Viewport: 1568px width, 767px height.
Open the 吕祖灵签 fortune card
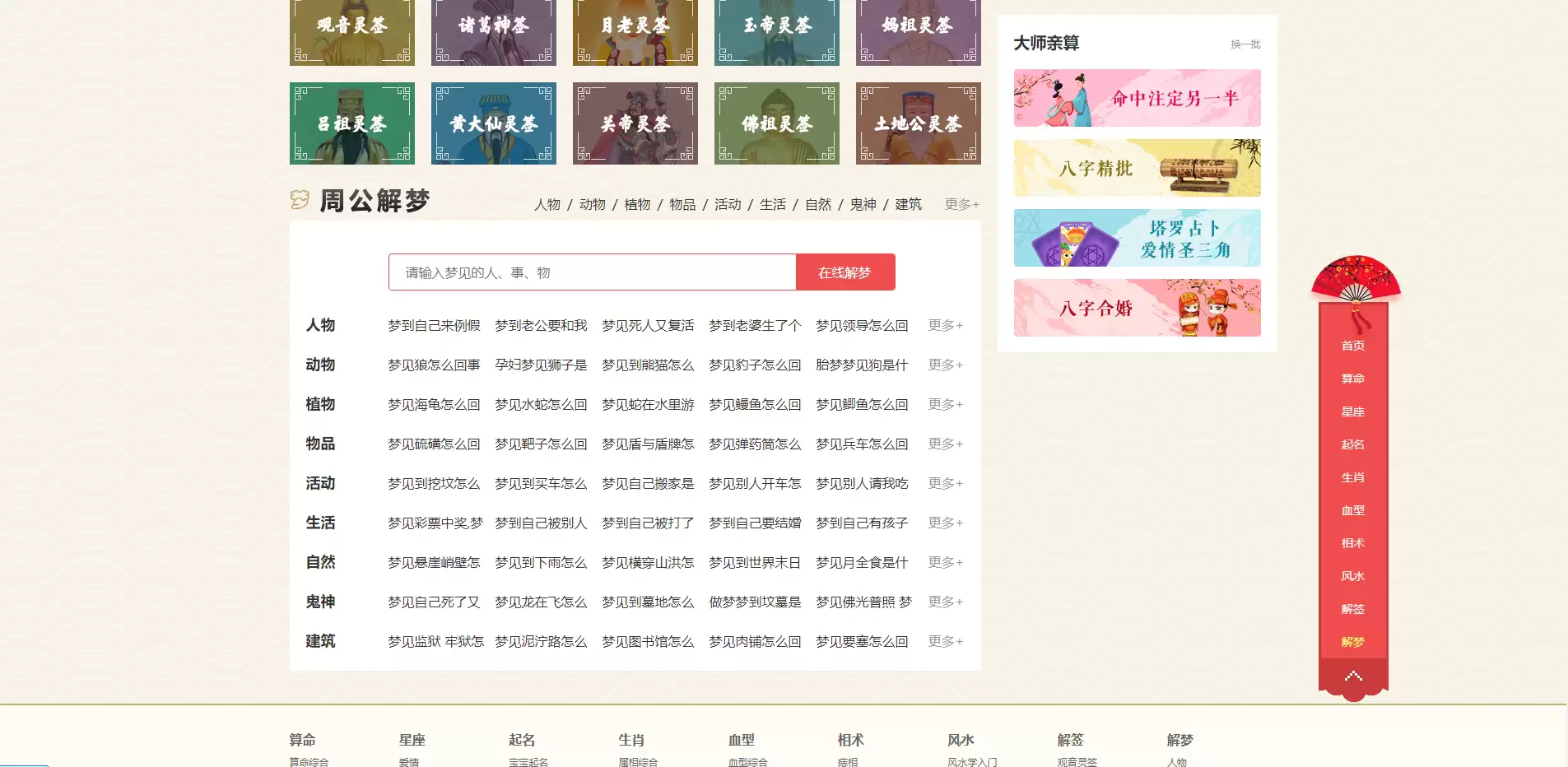352,123
